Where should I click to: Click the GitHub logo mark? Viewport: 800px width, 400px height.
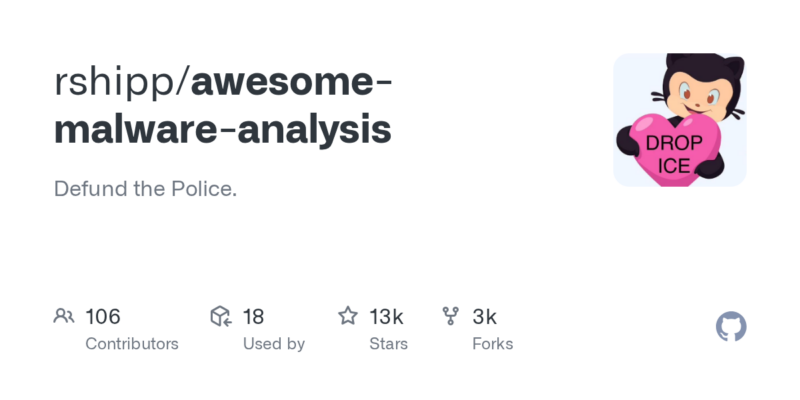[732, 327]
